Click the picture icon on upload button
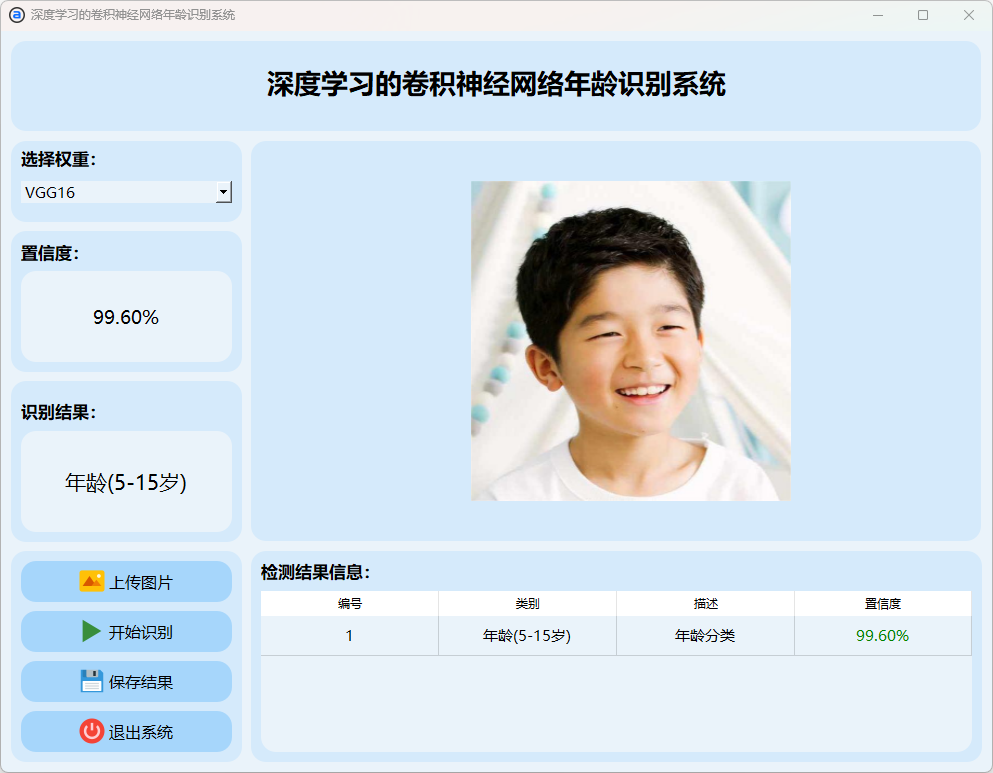The height and width of the screenshot is (773, 993). pyautogui.click(x=91, y=582)
